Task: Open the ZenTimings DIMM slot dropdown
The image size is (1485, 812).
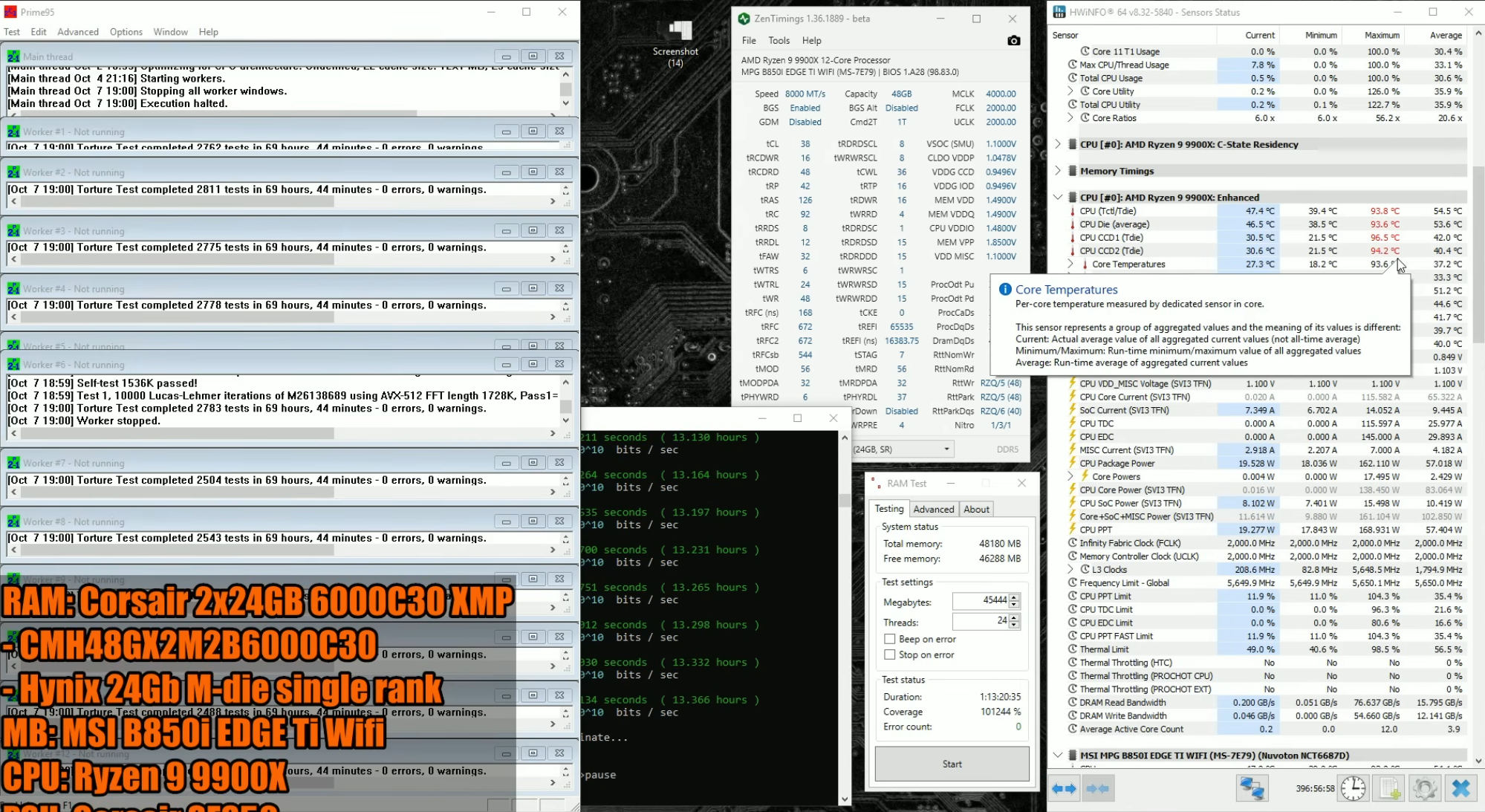Action: [946, 449]
